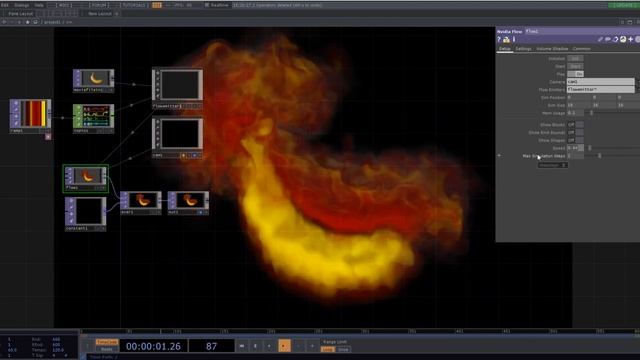Switch to the Setup parameter tab

pyautogui.click(x=505, y=49)
